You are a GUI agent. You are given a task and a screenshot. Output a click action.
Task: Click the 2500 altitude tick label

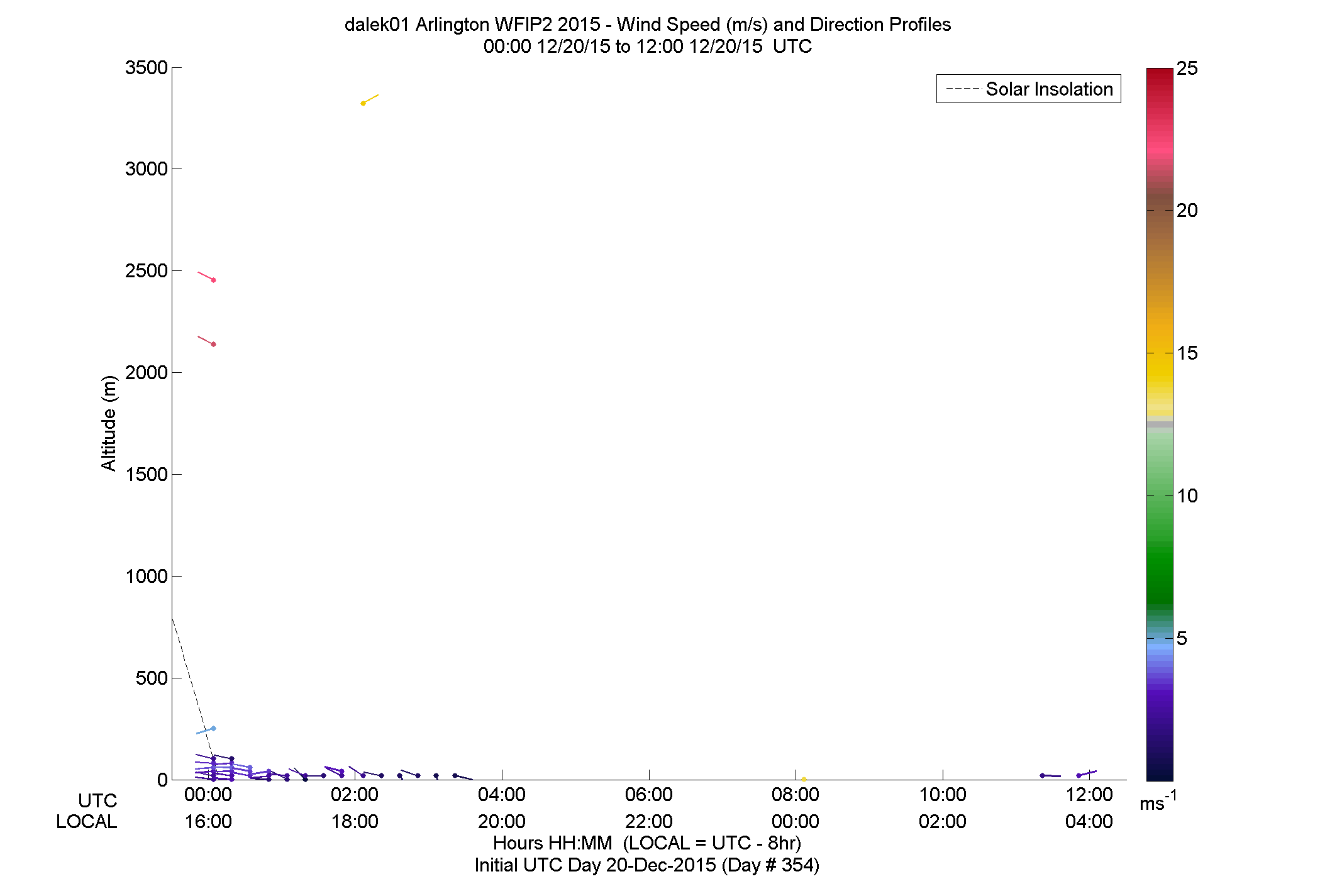click(x=146, y=270)
